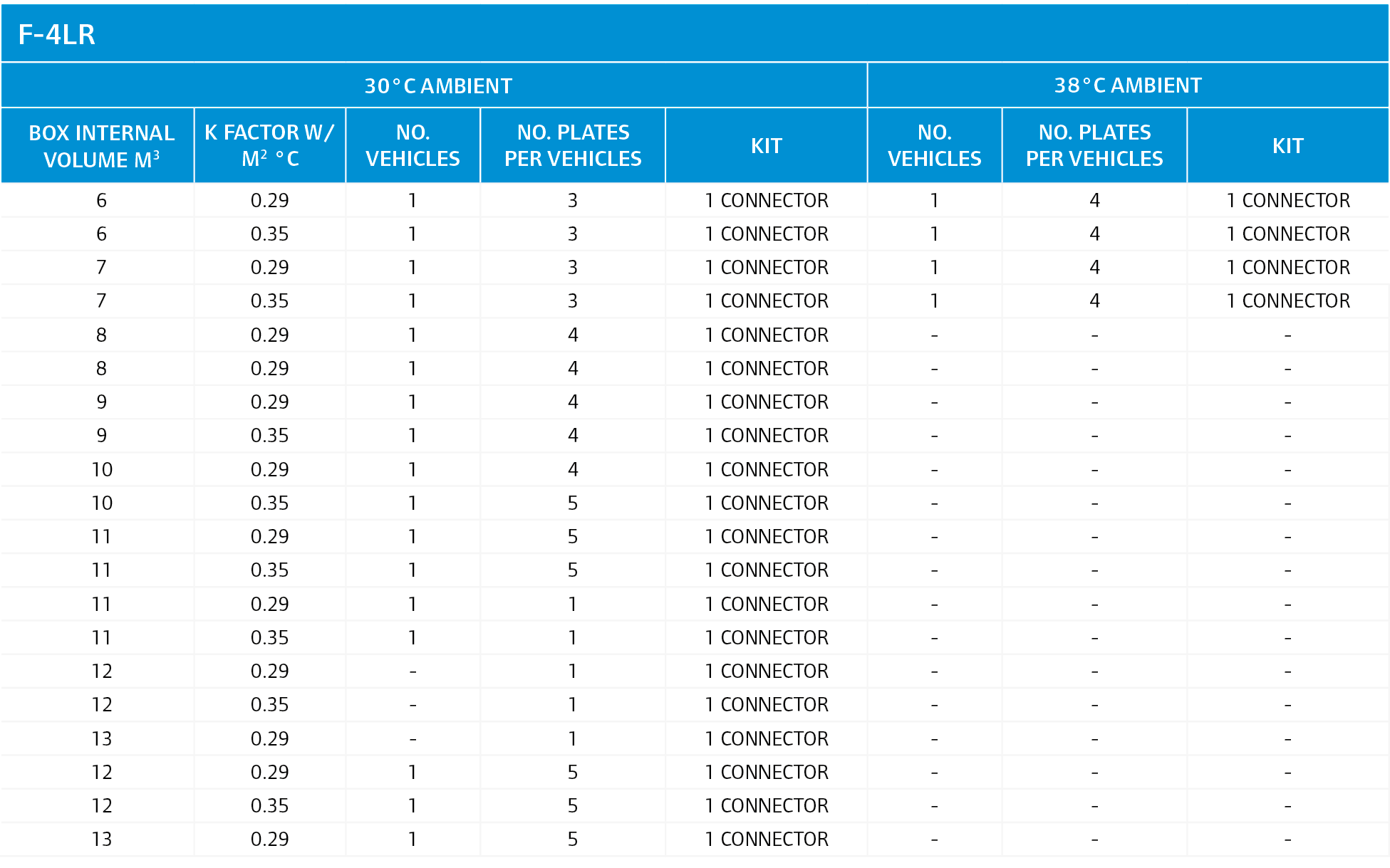Viewport: 1390px width, 868px height.
Task: Click 30°C '1 CONNECTOR' kit in volume 9, 0.35 row
Action: 767,436
